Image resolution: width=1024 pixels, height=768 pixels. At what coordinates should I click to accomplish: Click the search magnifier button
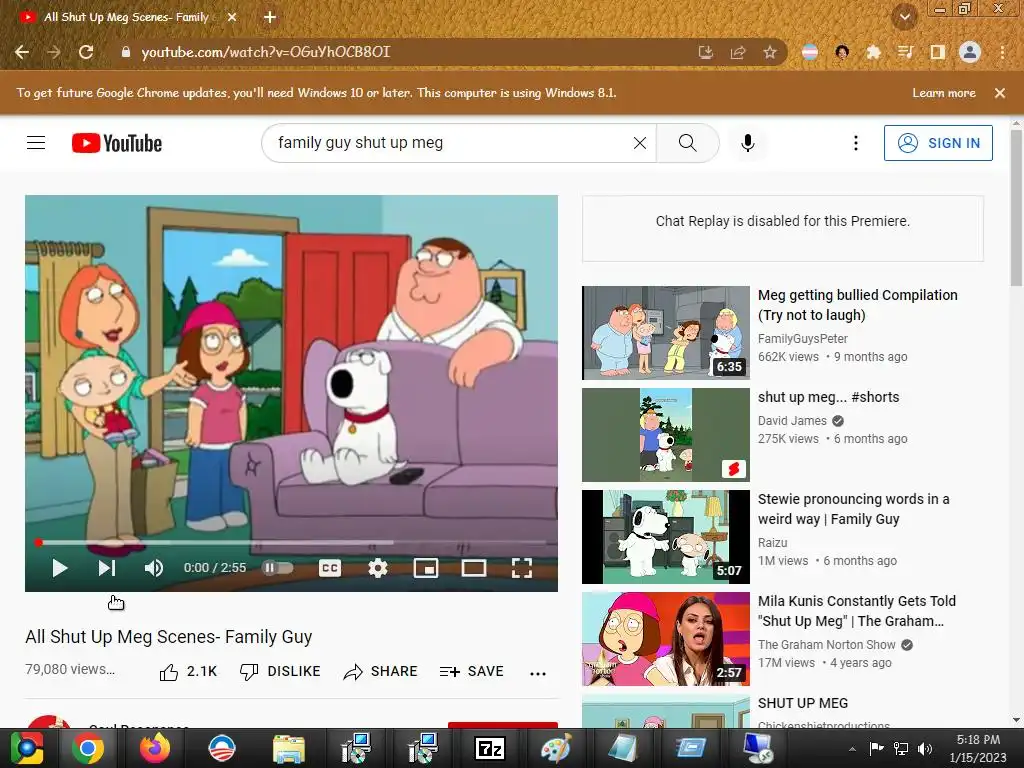point(687,142)
